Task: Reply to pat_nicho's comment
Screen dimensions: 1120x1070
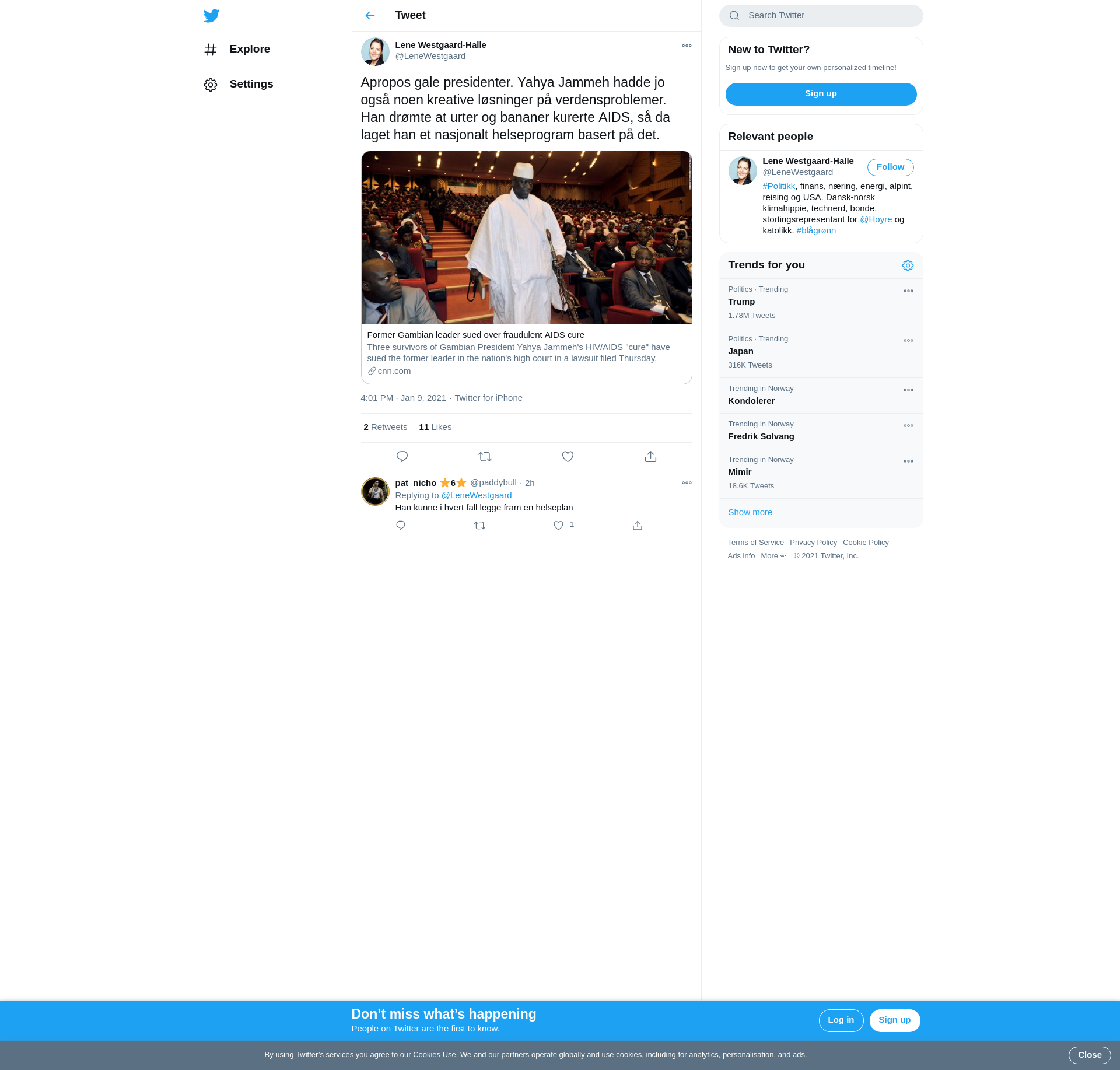Action: [x=401, y=525]
